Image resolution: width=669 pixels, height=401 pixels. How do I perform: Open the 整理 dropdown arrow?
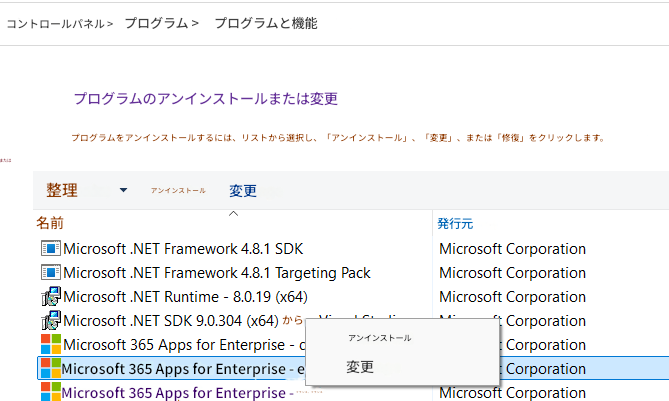123,190
